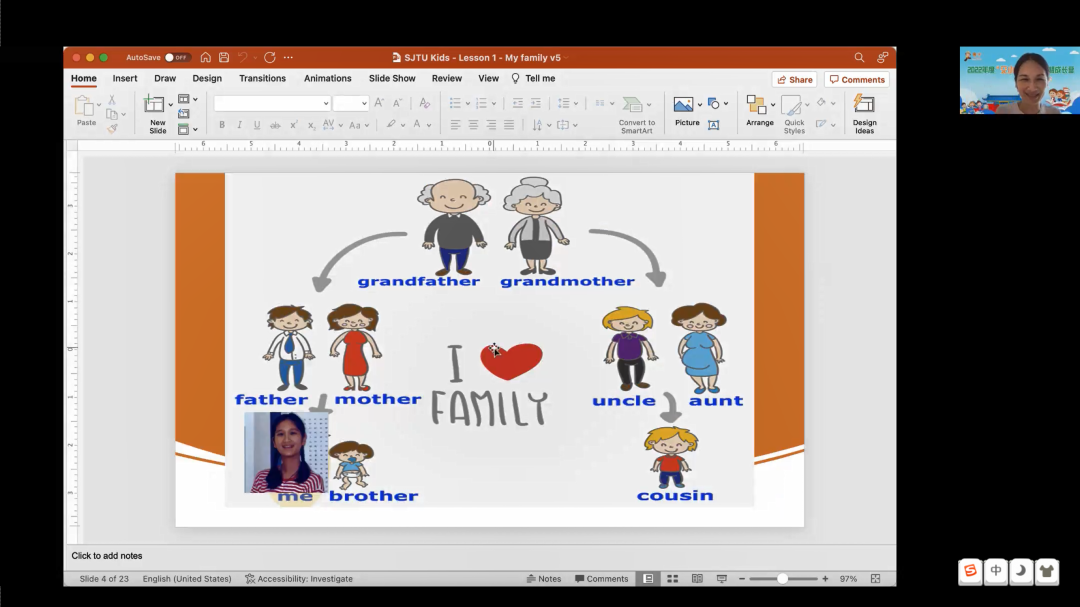Open the Arrange menu
This screenshot has height=607, width=1080.
click(x=760, y=112)
